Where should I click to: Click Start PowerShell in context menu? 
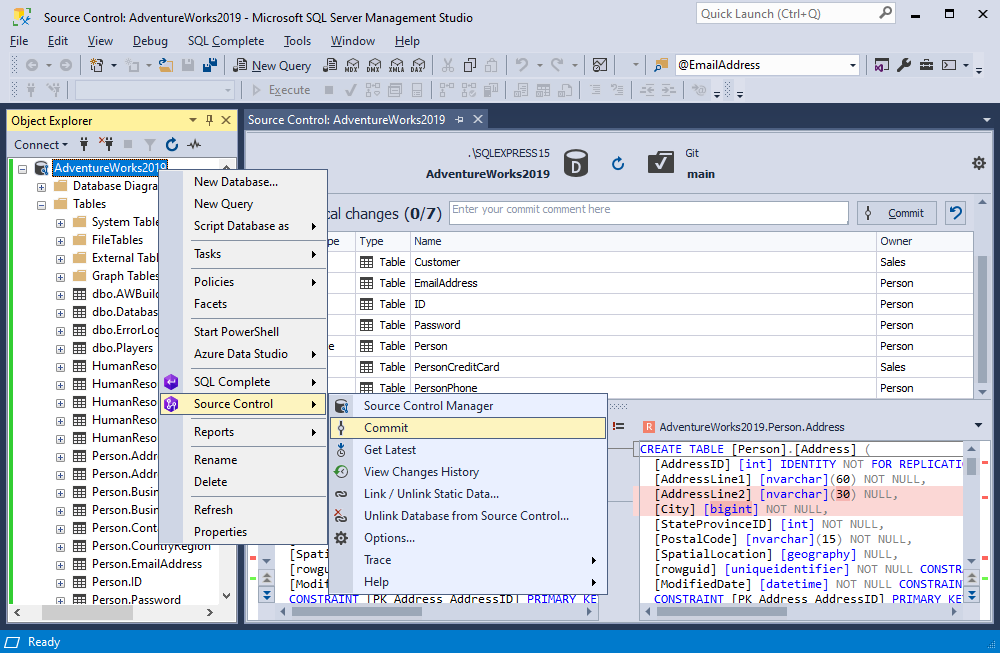(x=243, y=332)
